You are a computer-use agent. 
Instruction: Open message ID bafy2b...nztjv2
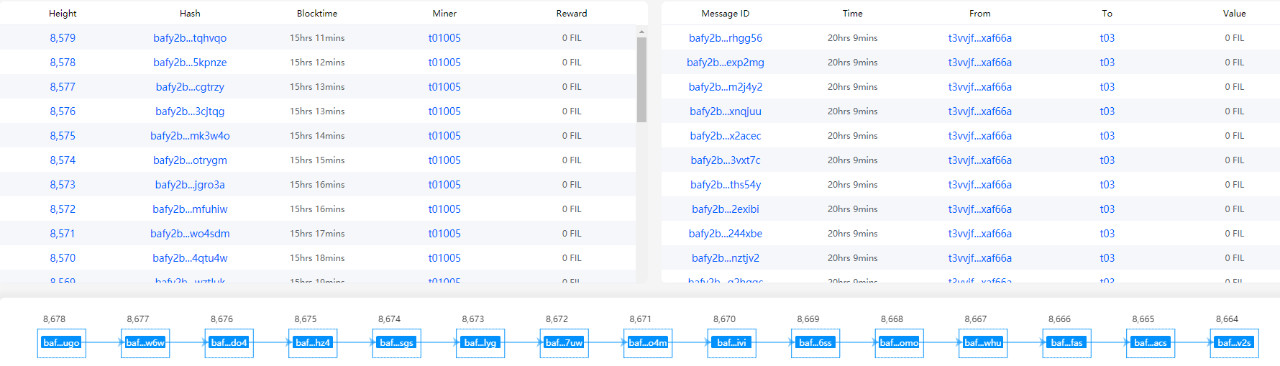tap(726, 258)
